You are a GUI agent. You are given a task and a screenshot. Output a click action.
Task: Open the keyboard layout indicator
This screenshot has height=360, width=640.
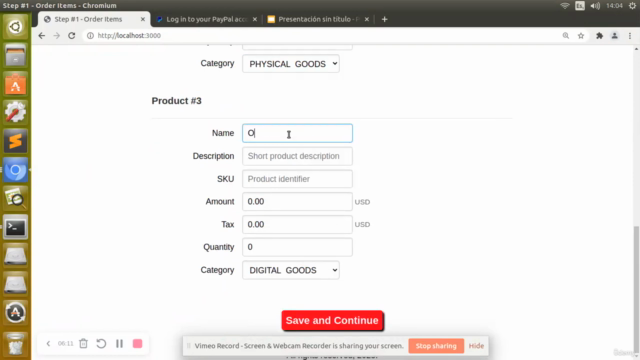point(580,6)
